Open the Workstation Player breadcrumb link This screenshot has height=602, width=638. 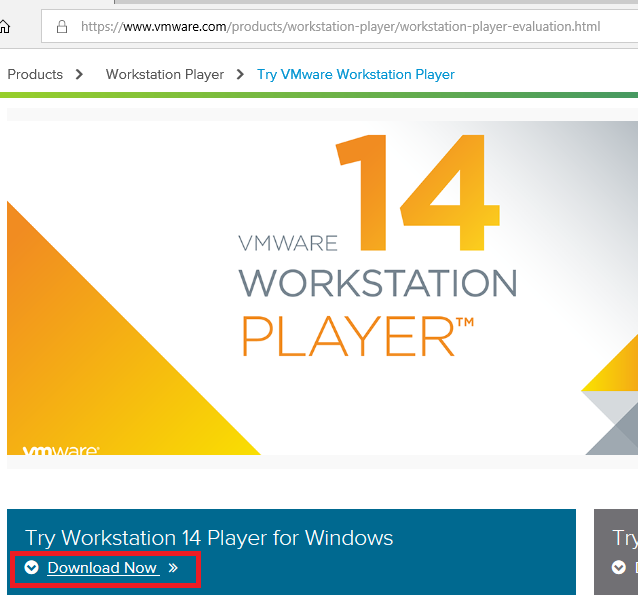pos(165,74)
